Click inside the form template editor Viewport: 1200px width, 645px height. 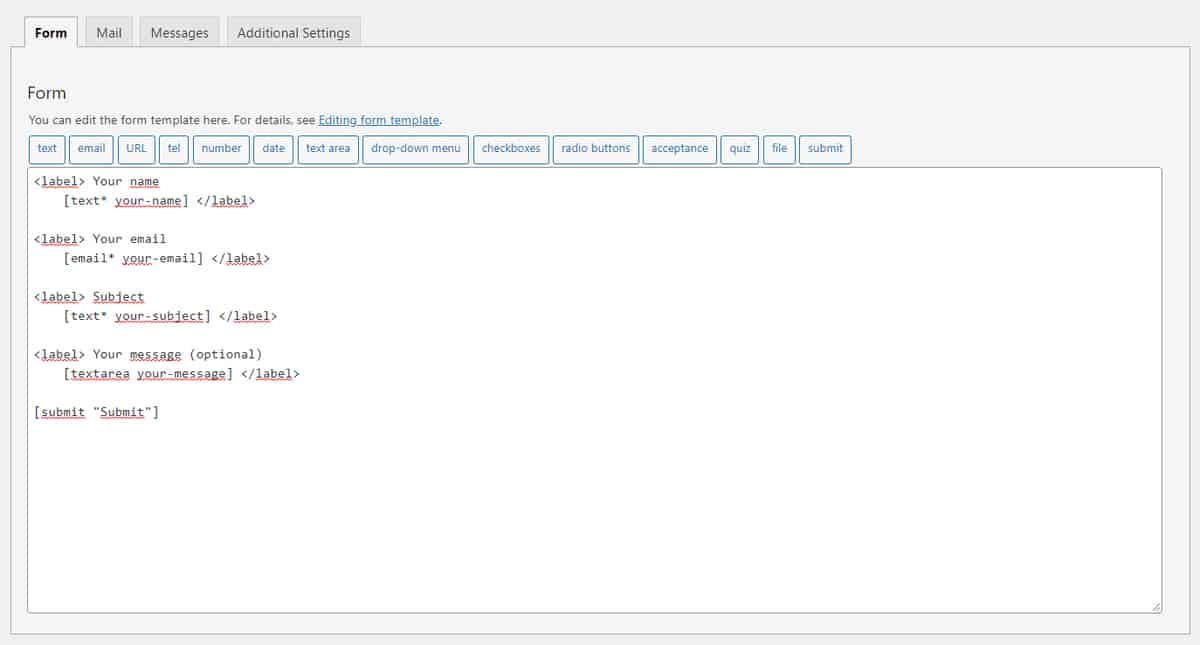coord(594,500)
